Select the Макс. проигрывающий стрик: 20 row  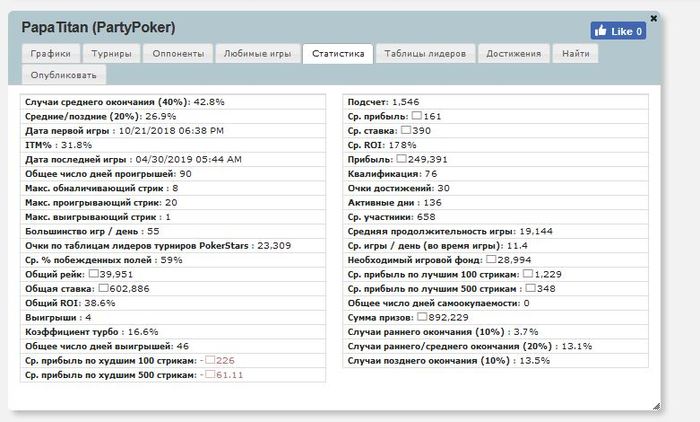pos(173,203)
